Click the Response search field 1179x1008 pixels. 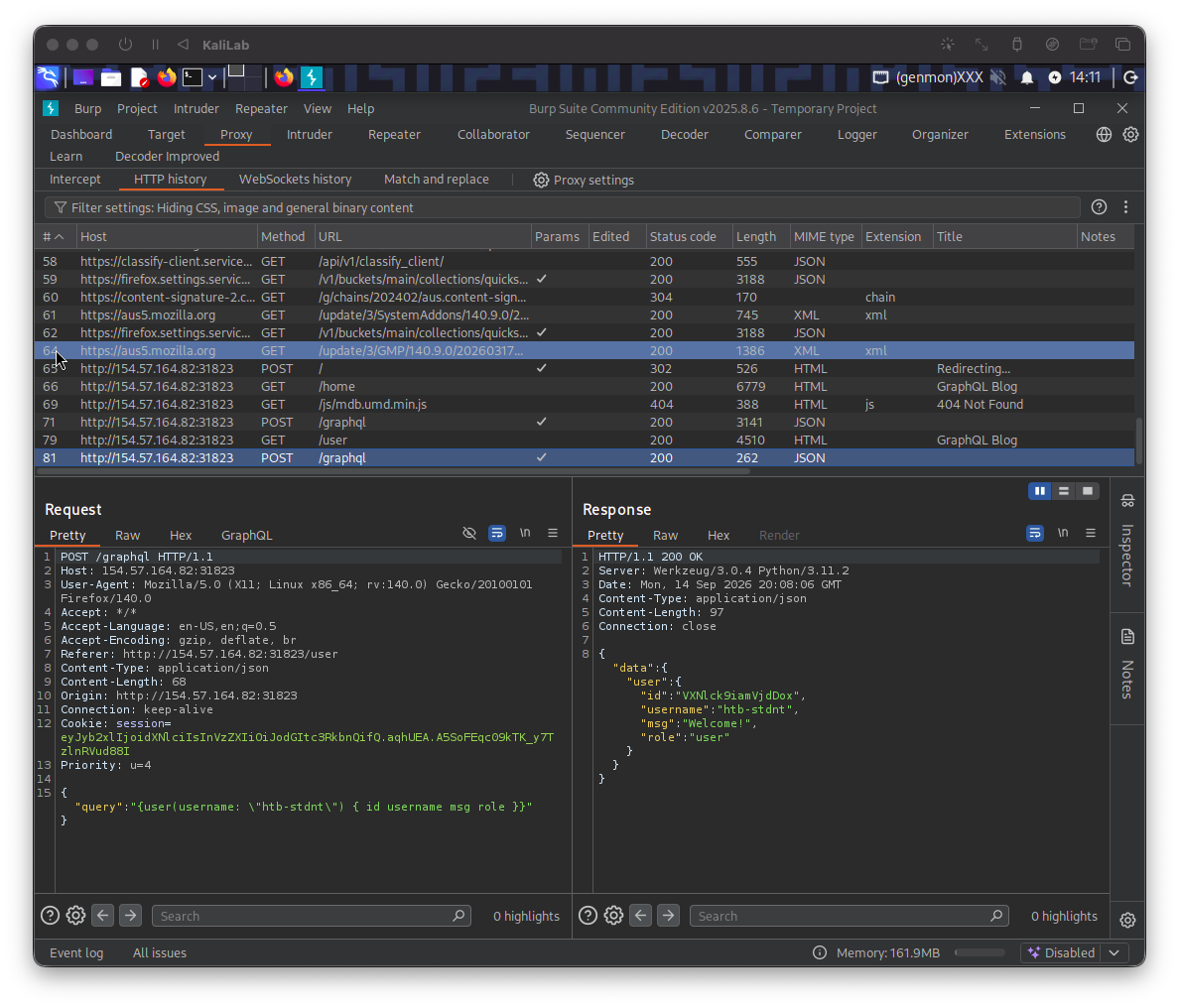pyautogui.click(x=849, y=916)
